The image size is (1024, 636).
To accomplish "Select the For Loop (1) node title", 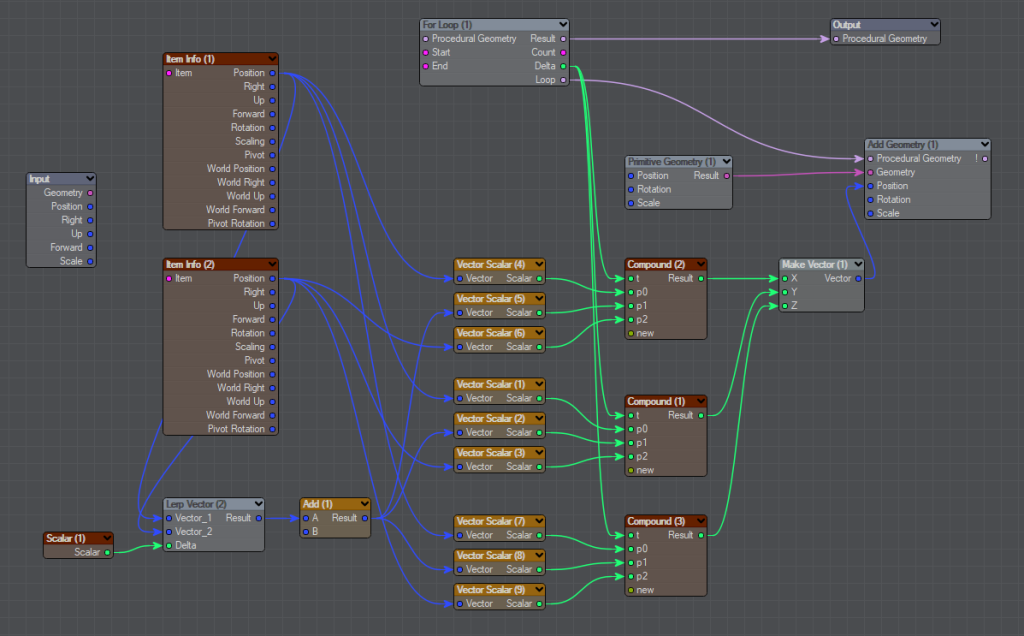I will (447, 25).
